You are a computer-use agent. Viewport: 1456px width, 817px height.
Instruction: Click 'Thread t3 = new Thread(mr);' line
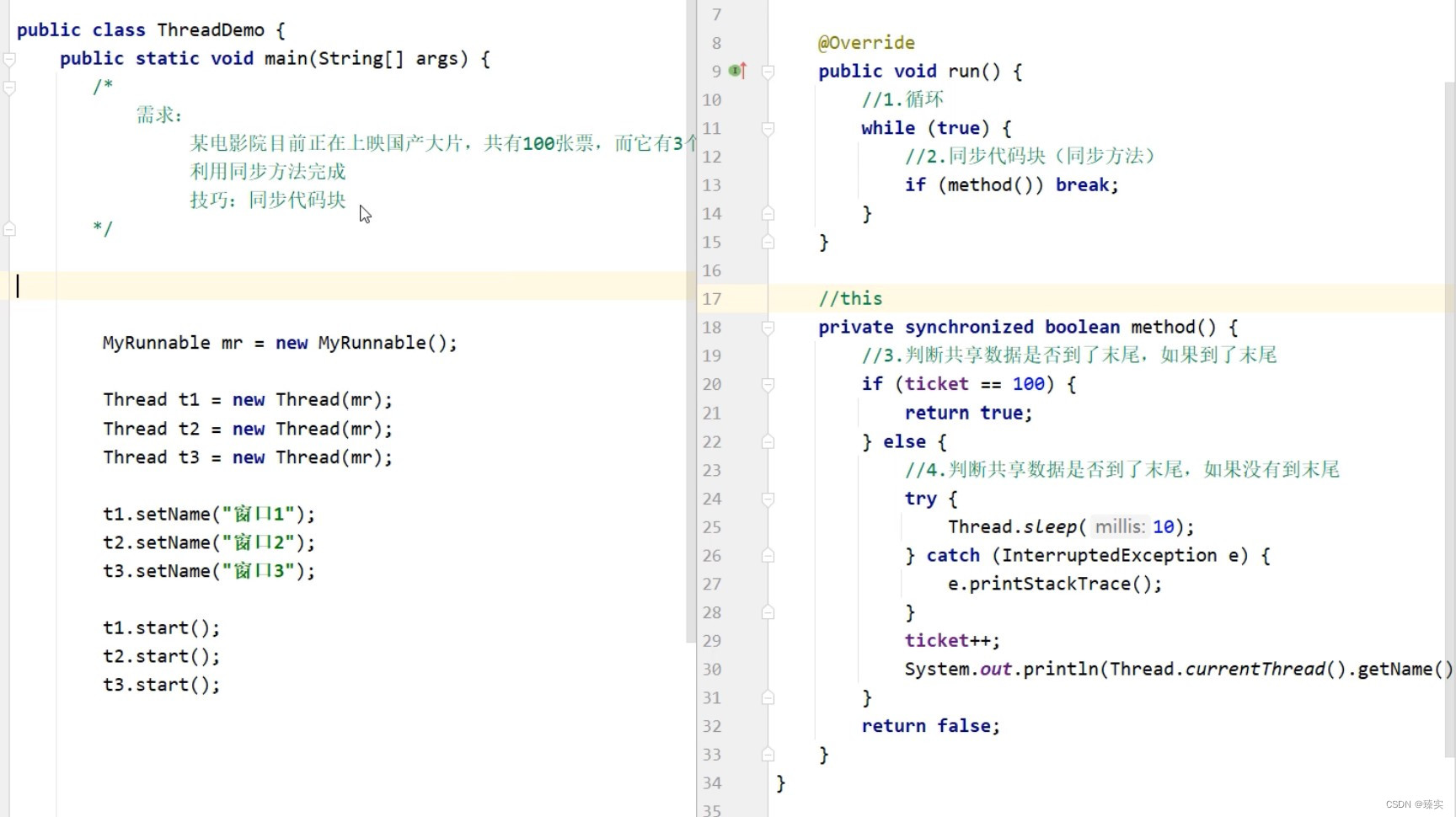point(248,458)
